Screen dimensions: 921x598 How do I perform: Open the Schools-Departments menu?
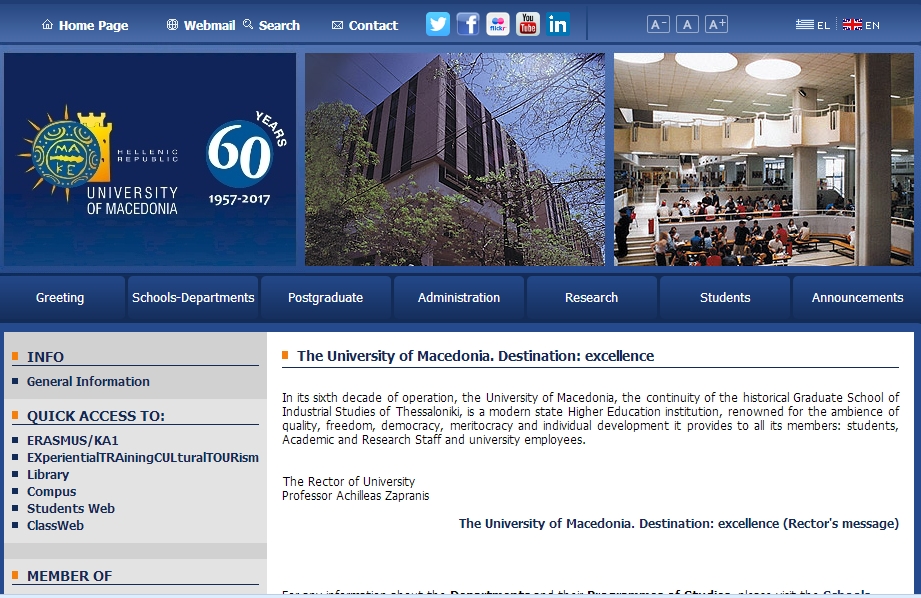[193, 298]
